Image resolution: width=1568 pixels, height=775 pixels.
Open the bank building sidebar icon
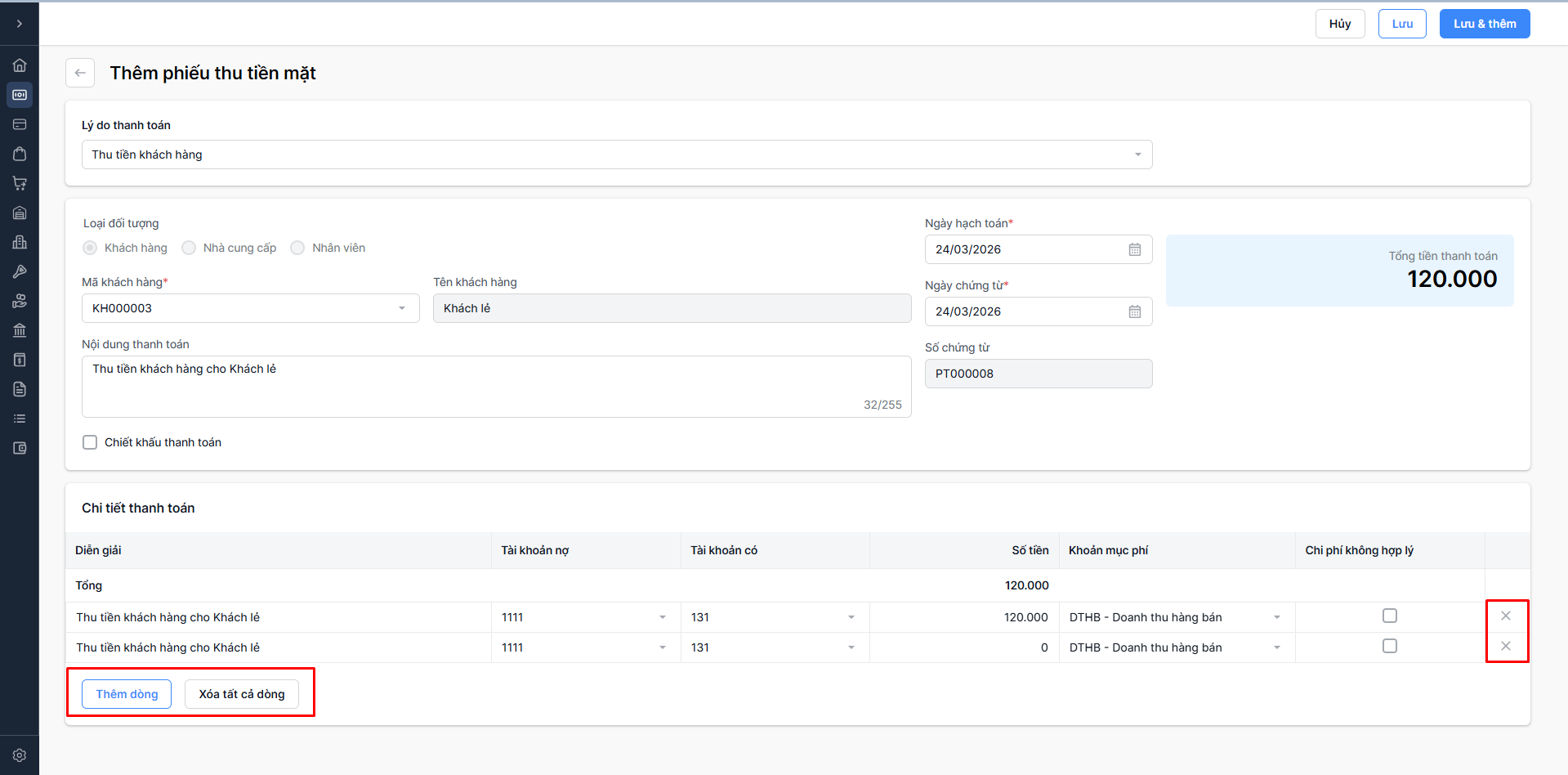click(20, 330)
